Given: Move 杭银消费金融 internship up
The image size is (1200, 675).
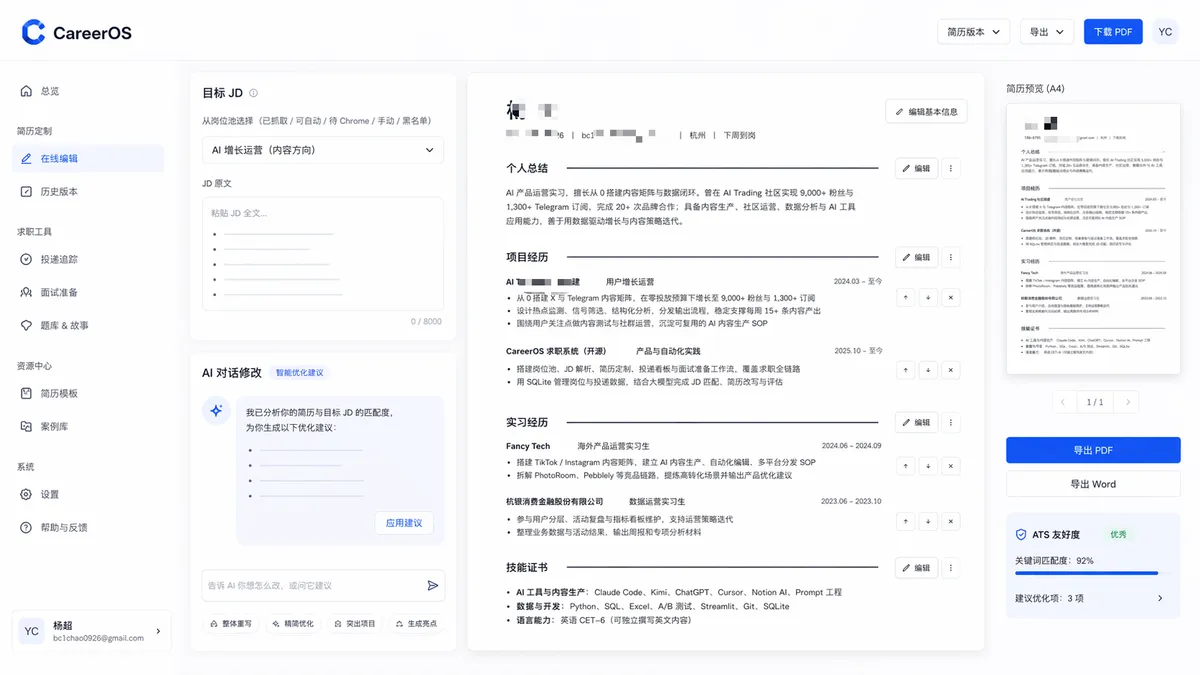Looking at the screenshot, I should click(x=905, y=521).
